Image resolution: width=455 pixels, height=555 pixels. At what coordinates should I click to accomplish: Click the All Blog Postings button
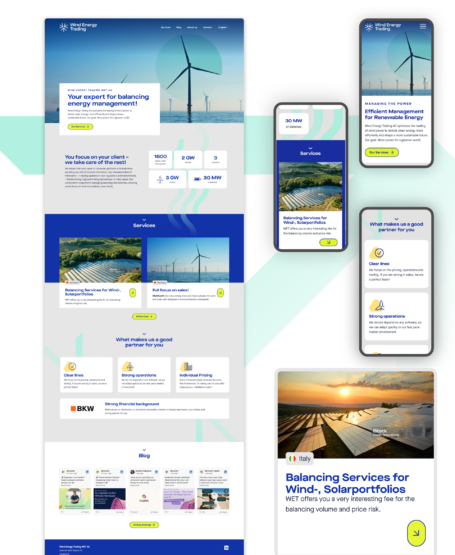(144, 525)
